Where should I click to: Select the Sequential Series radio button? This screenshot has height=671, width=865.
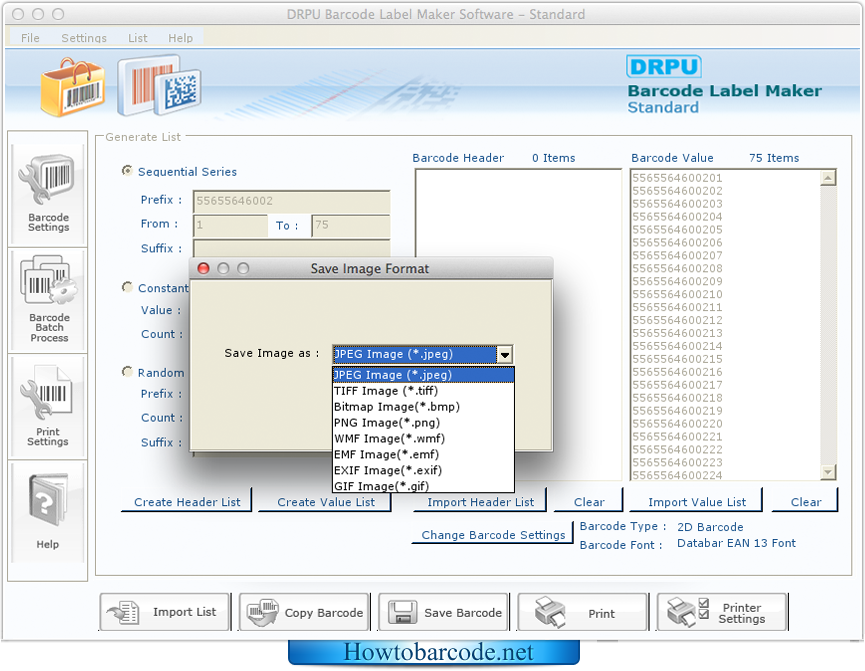127,171
